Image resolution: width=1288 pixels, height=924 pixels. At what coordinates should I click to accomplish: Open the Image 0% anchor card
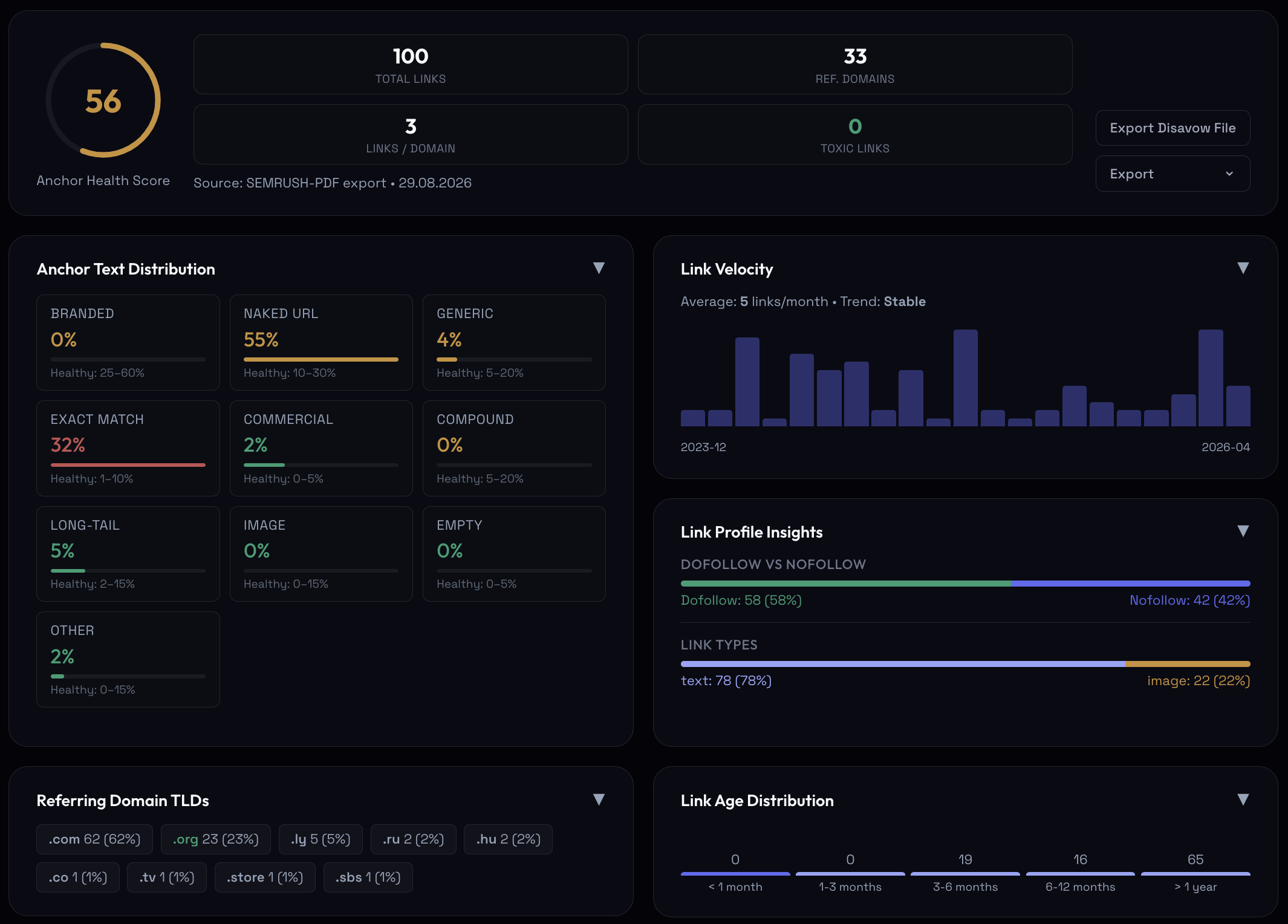(321, 554)
